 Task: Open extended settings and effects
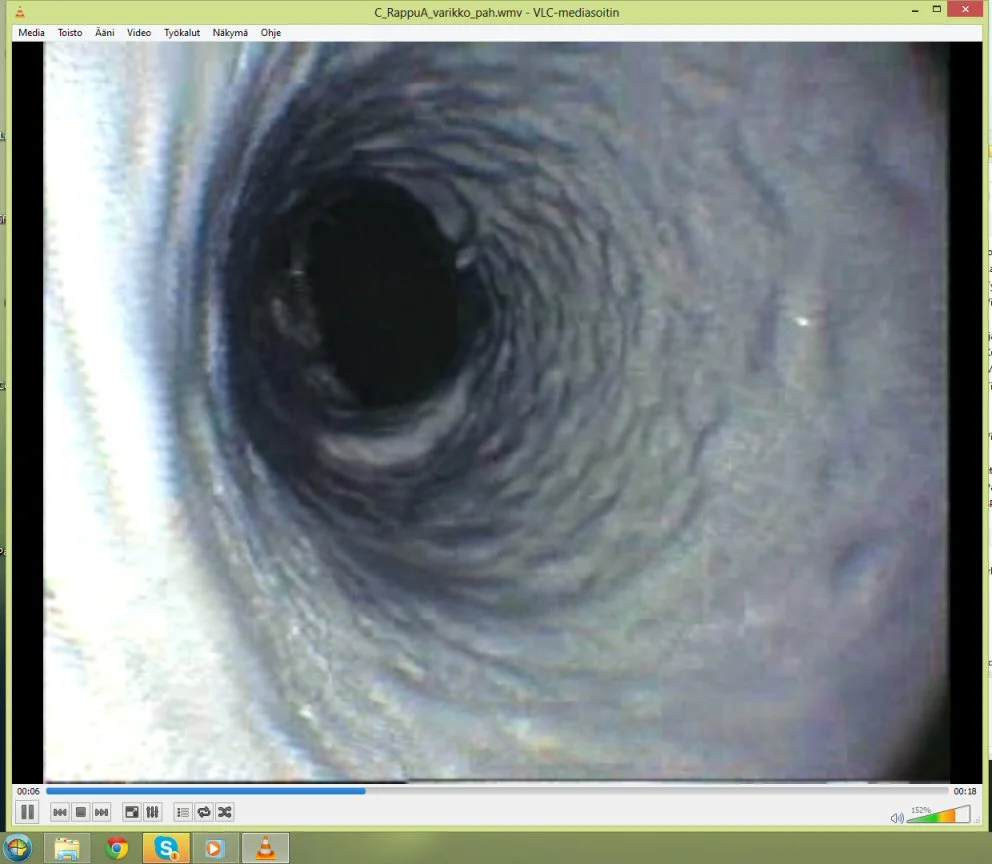coord(153,812)
